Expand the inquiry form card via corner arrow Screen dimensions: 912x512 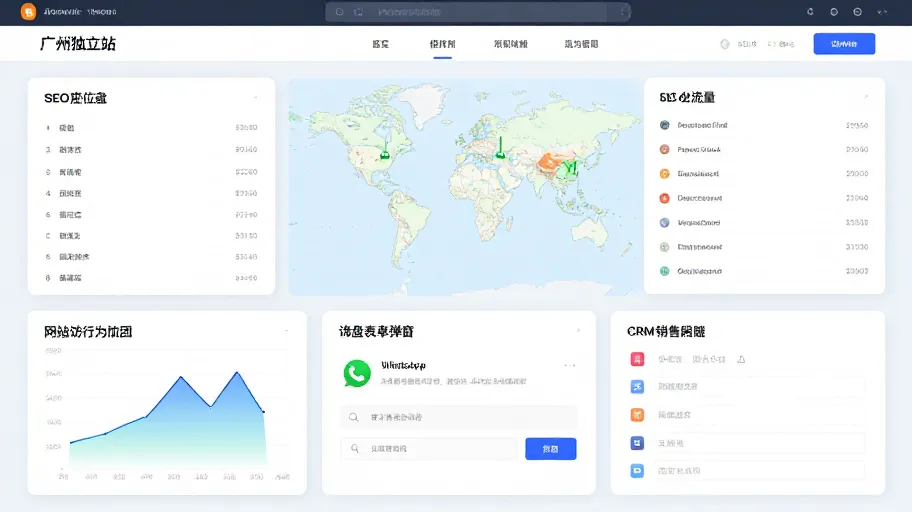pyautogui.click(x=578, y=330)
